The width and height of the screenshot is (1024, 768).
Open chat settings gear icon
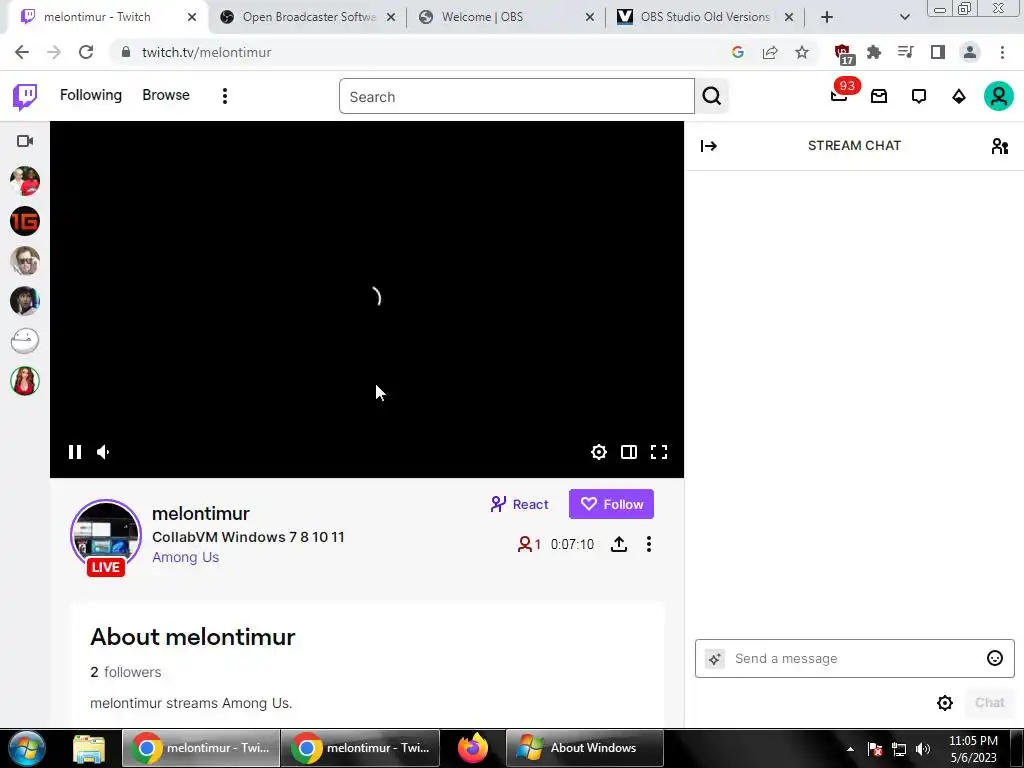coord(945,703)
